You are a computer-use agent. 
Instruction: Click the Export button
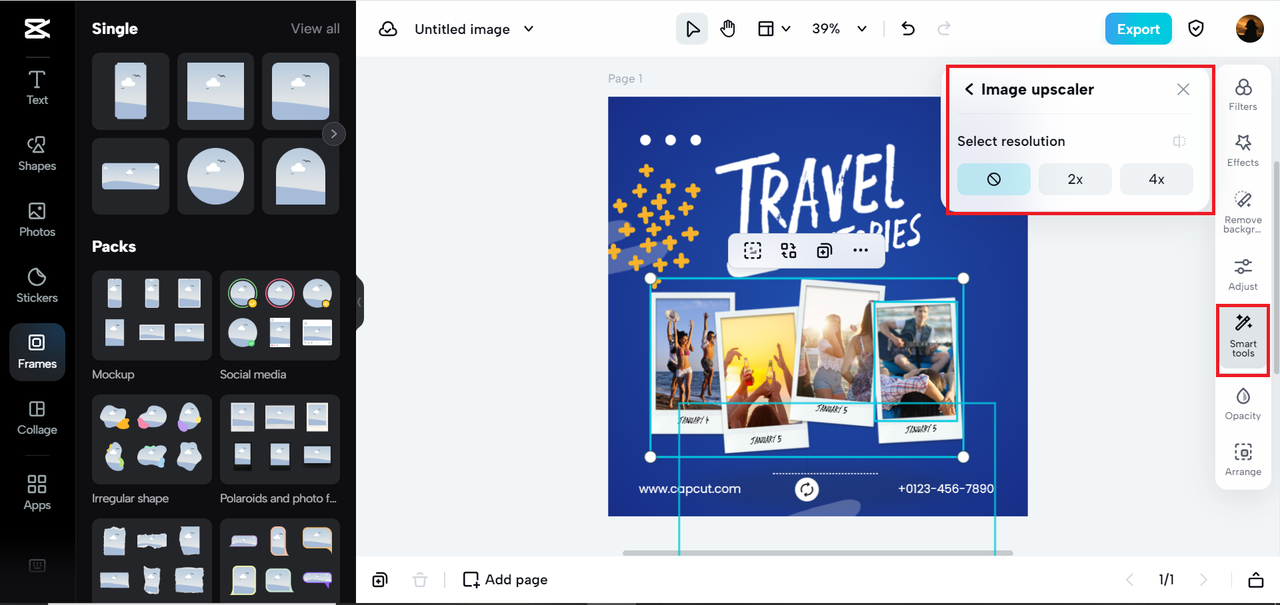[1138, 29]
